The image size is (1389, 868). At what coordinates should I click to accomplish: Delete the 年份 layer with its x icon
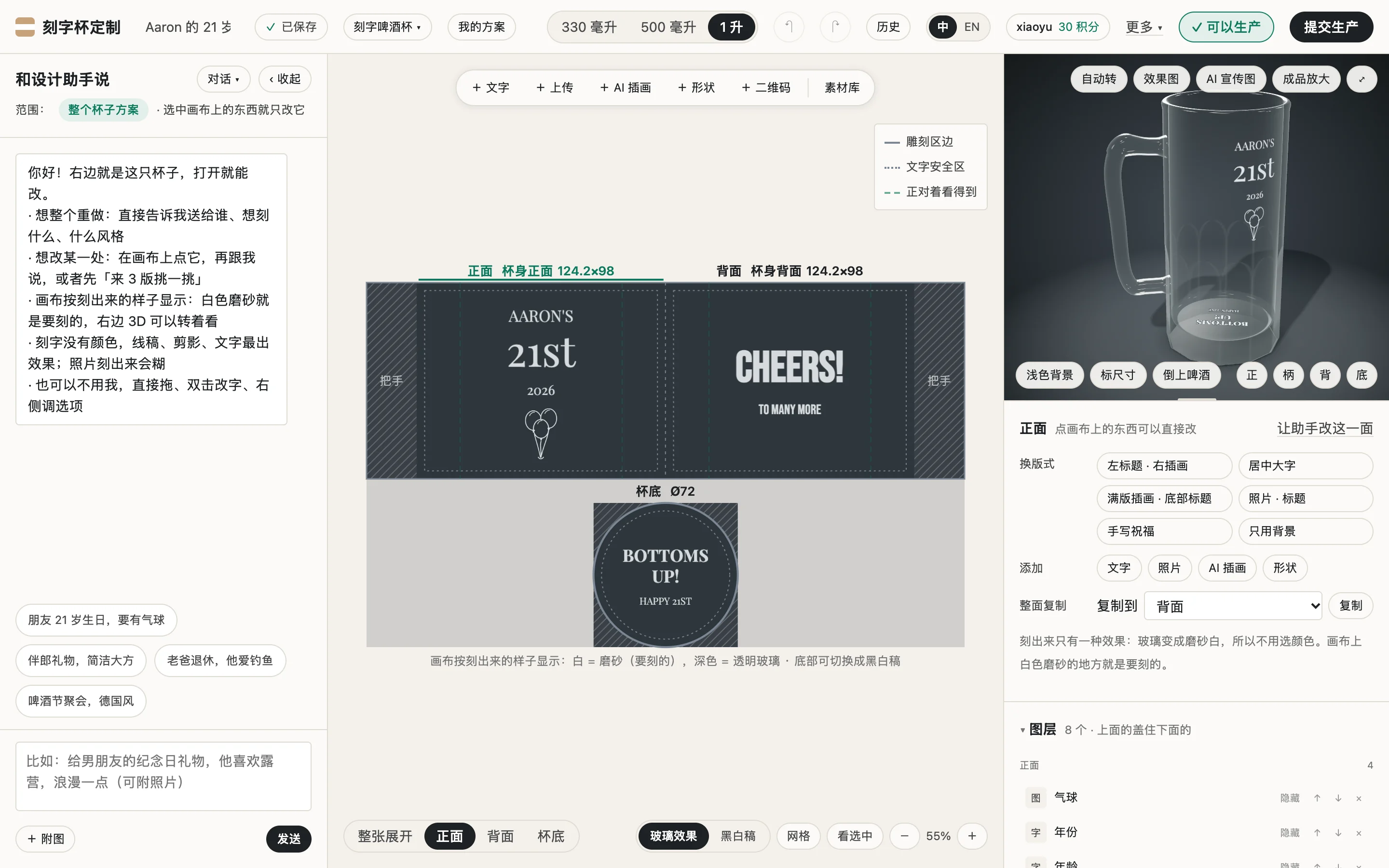[1359, 833]
